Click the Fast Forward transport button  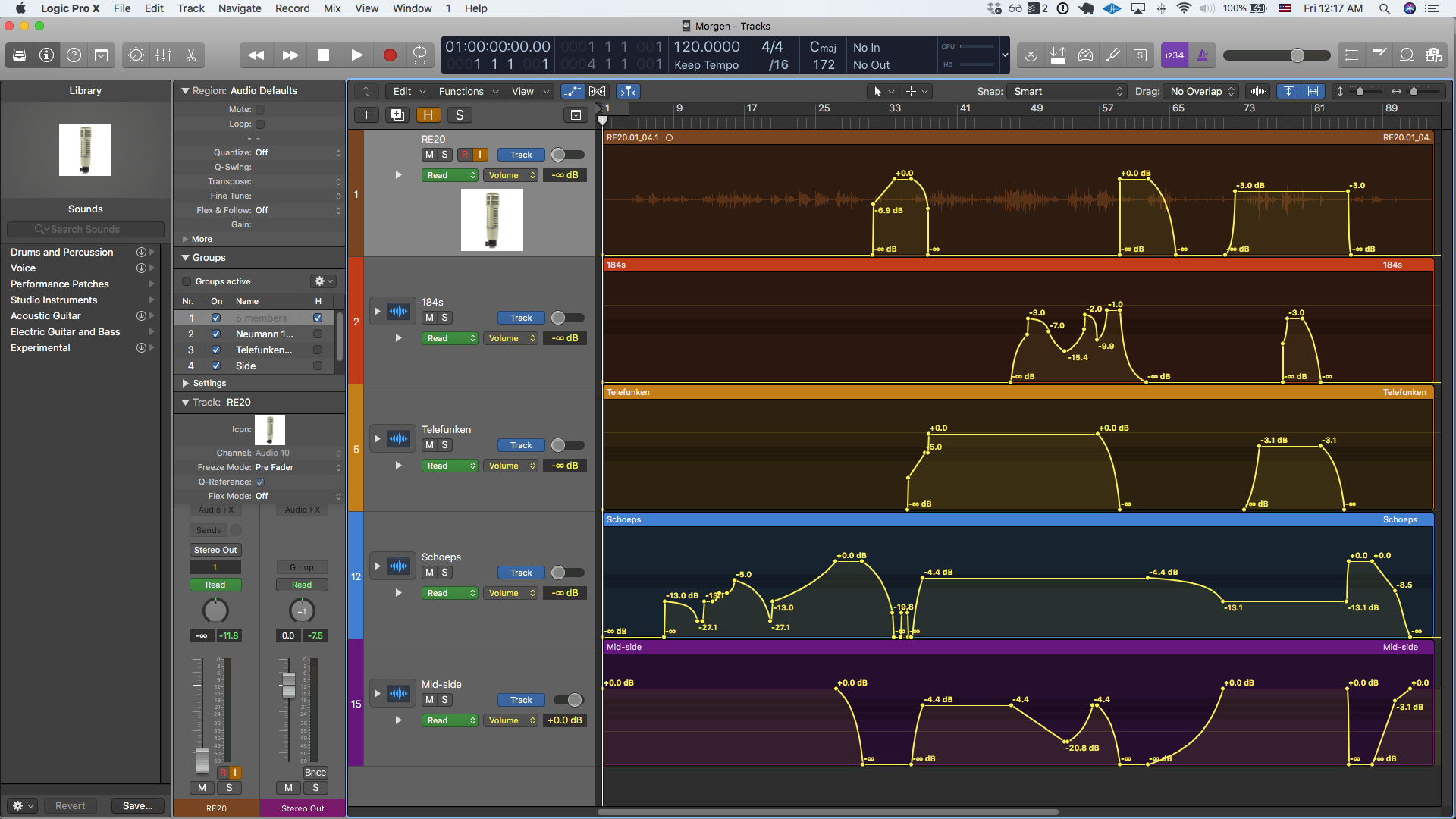tap(290, 55)
